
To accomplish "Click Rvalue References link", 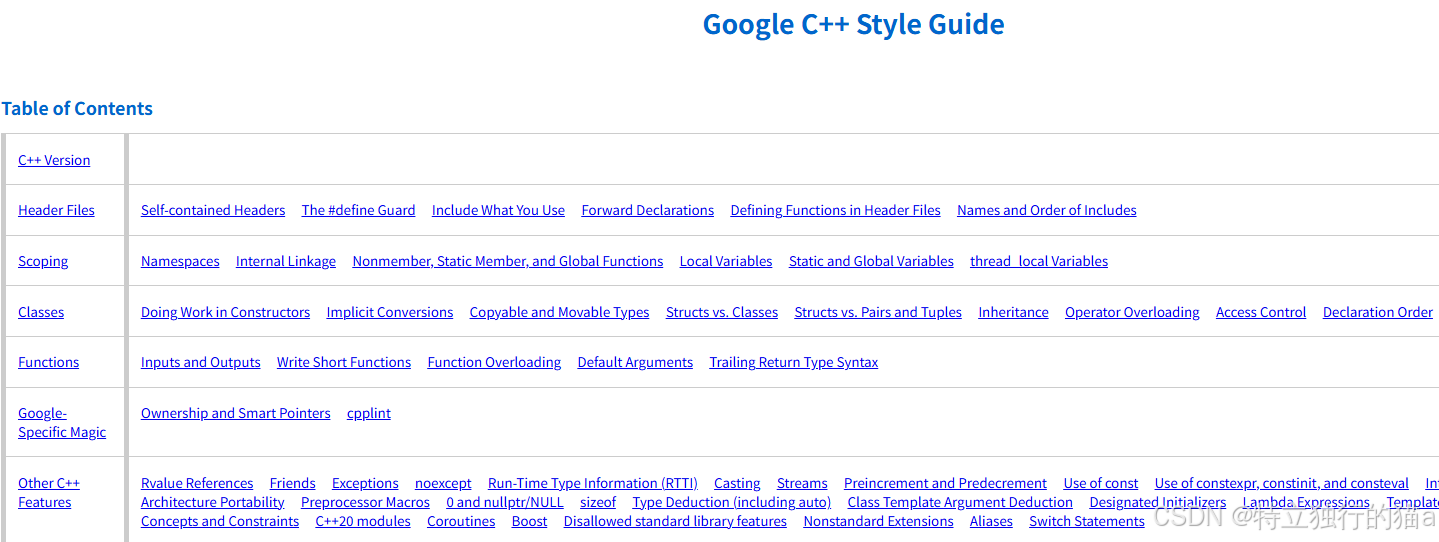I will pyautogui.click(x=197, y=483).
